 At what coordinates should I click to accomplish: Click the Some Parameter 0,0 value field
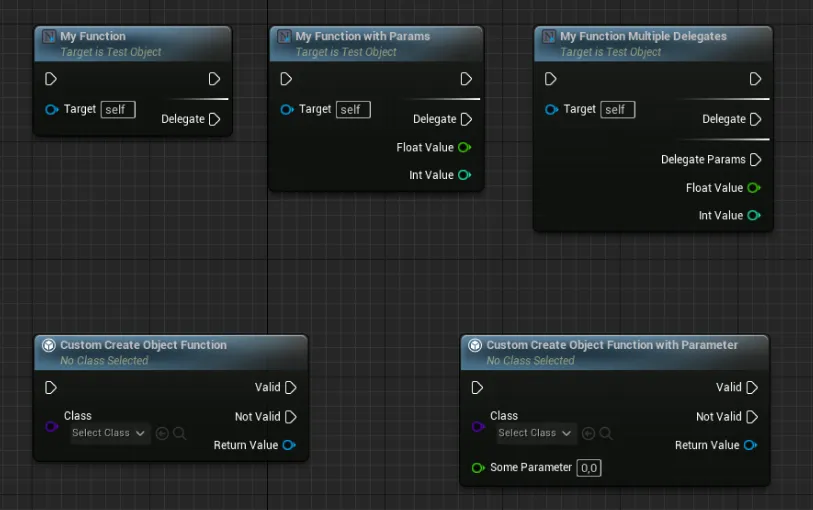click(589, 468)
